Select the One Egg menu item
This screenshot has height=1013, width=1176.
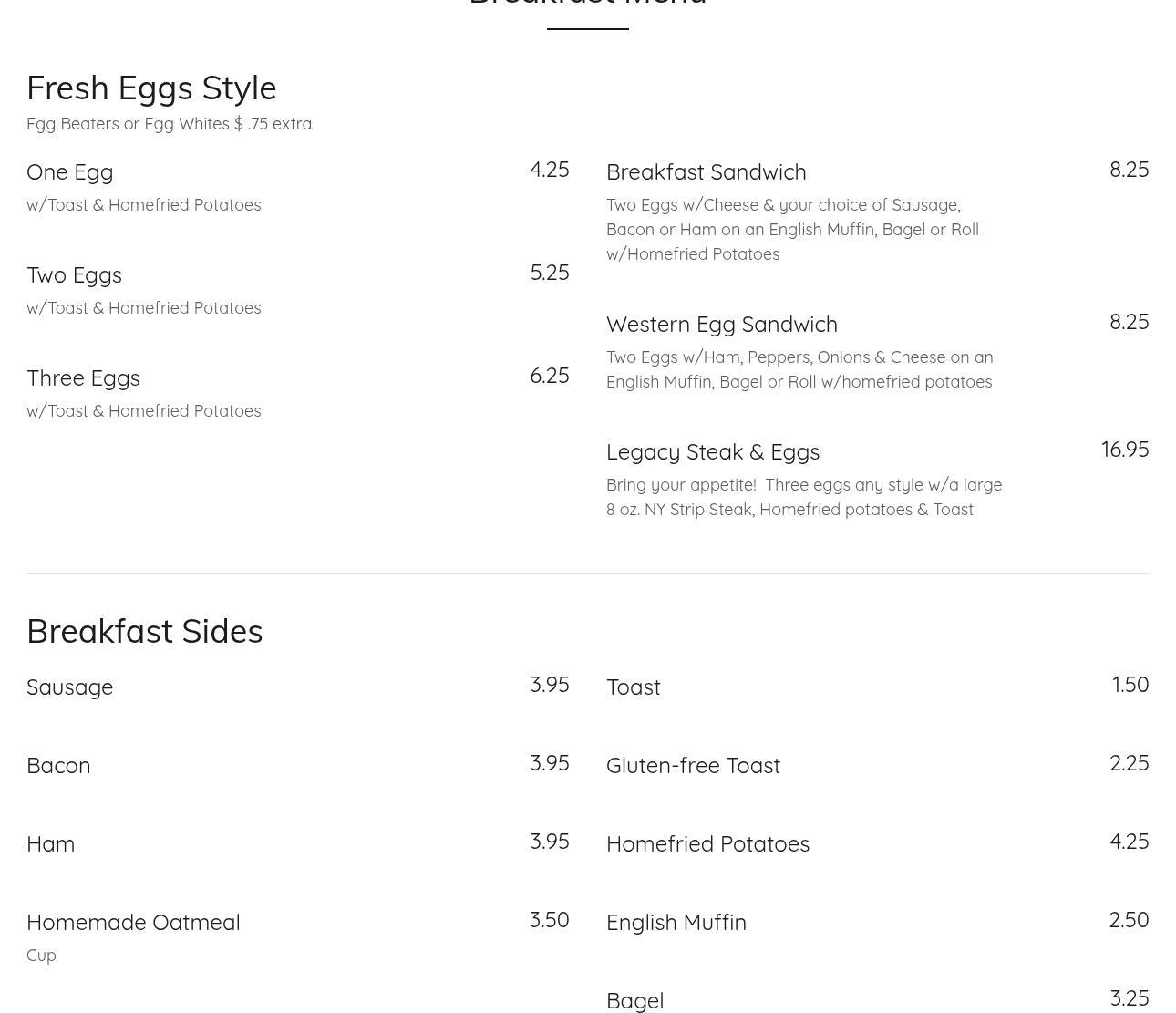(x=70, y=172)
